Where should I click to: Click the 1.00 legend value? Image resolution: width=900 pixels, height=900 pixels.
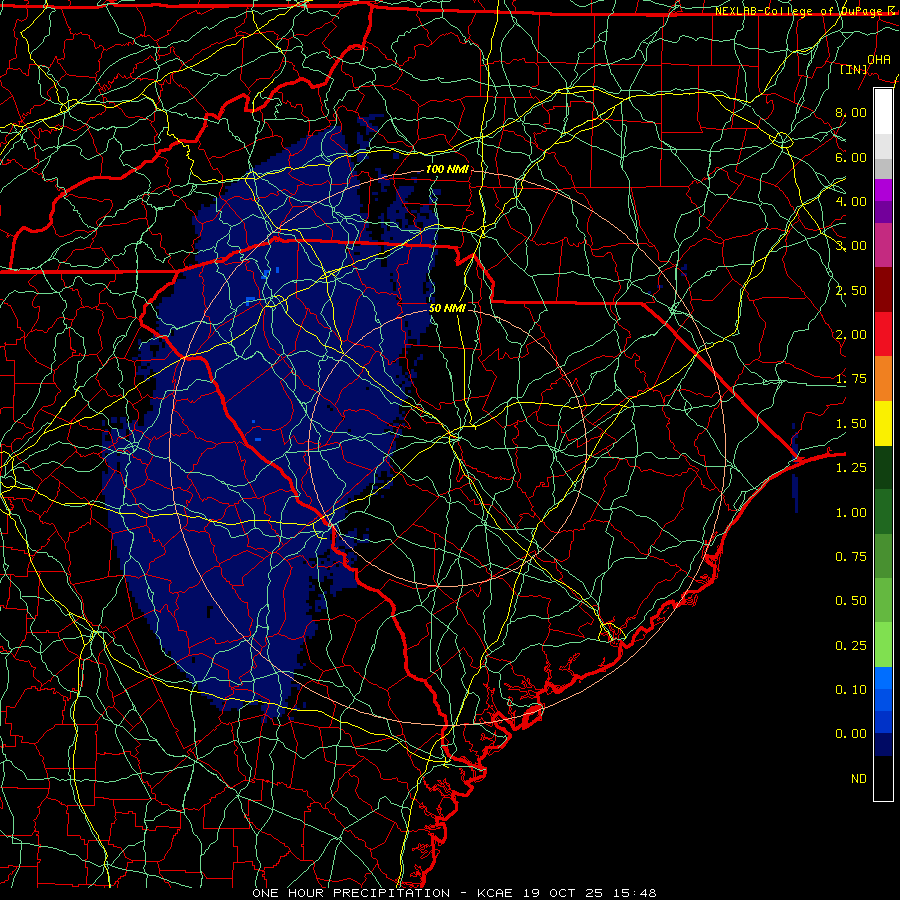[851, 513]
